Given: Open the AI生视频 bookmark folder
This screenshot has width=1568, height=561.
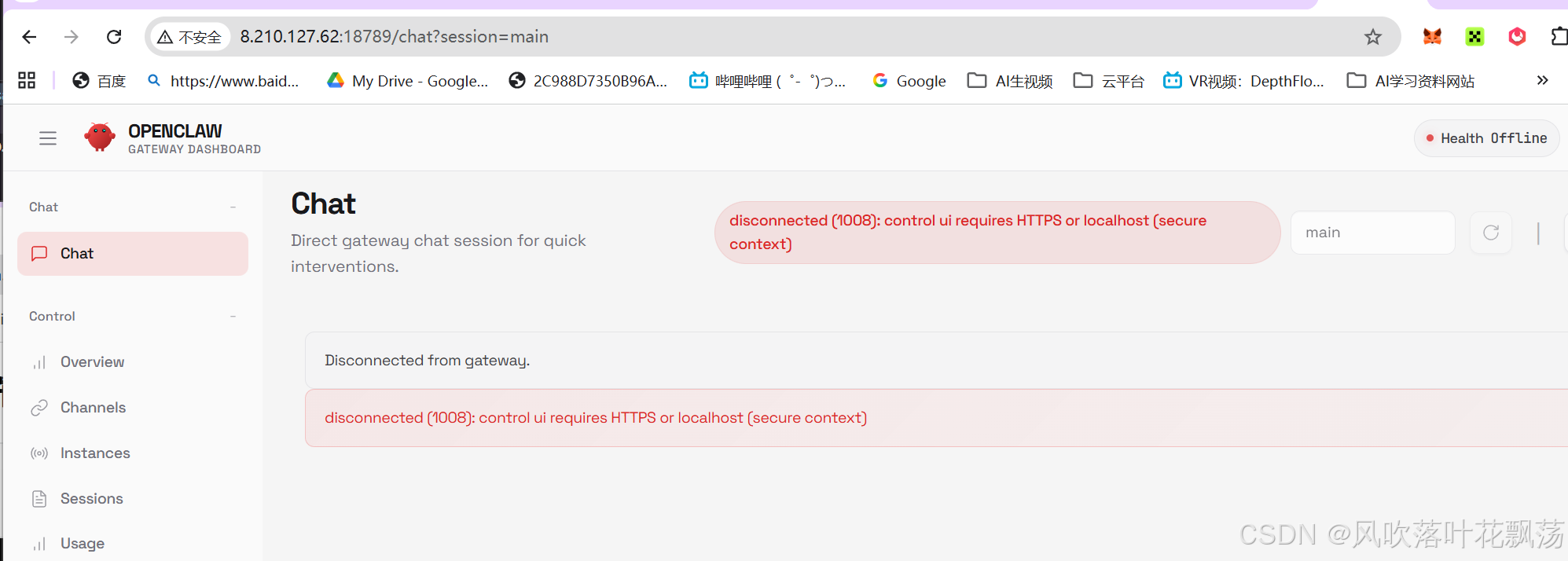Looking at the screenshot, I should click(1010, 81).
